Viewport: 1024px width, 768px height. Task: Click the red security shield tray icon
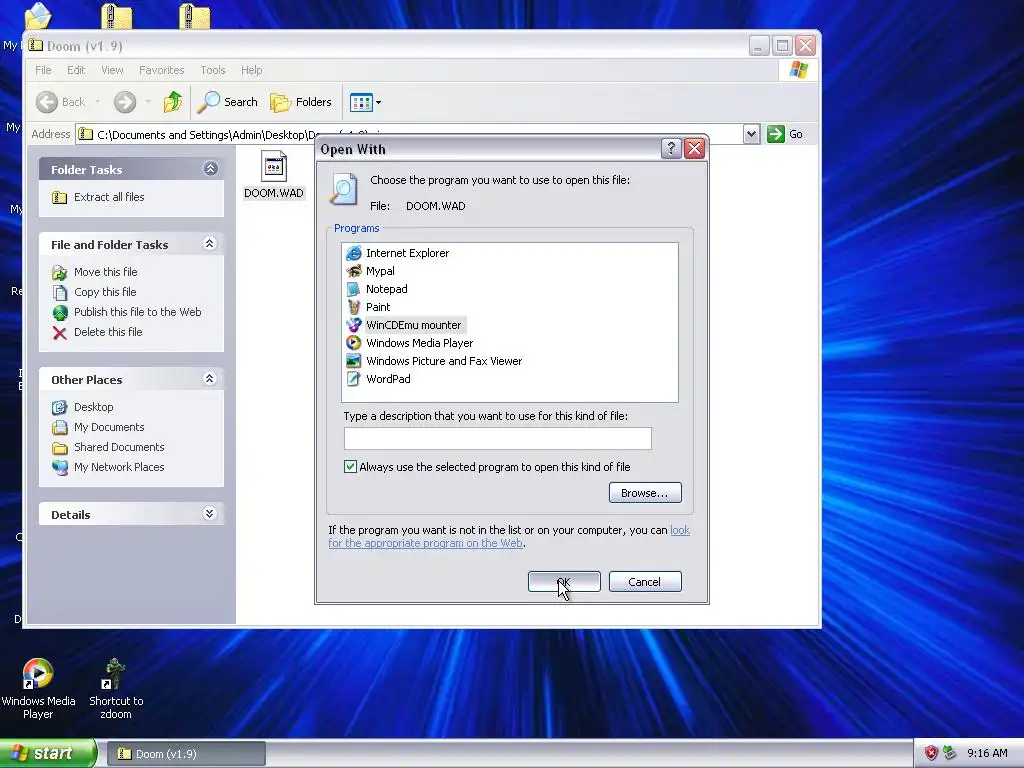(931, 753)
